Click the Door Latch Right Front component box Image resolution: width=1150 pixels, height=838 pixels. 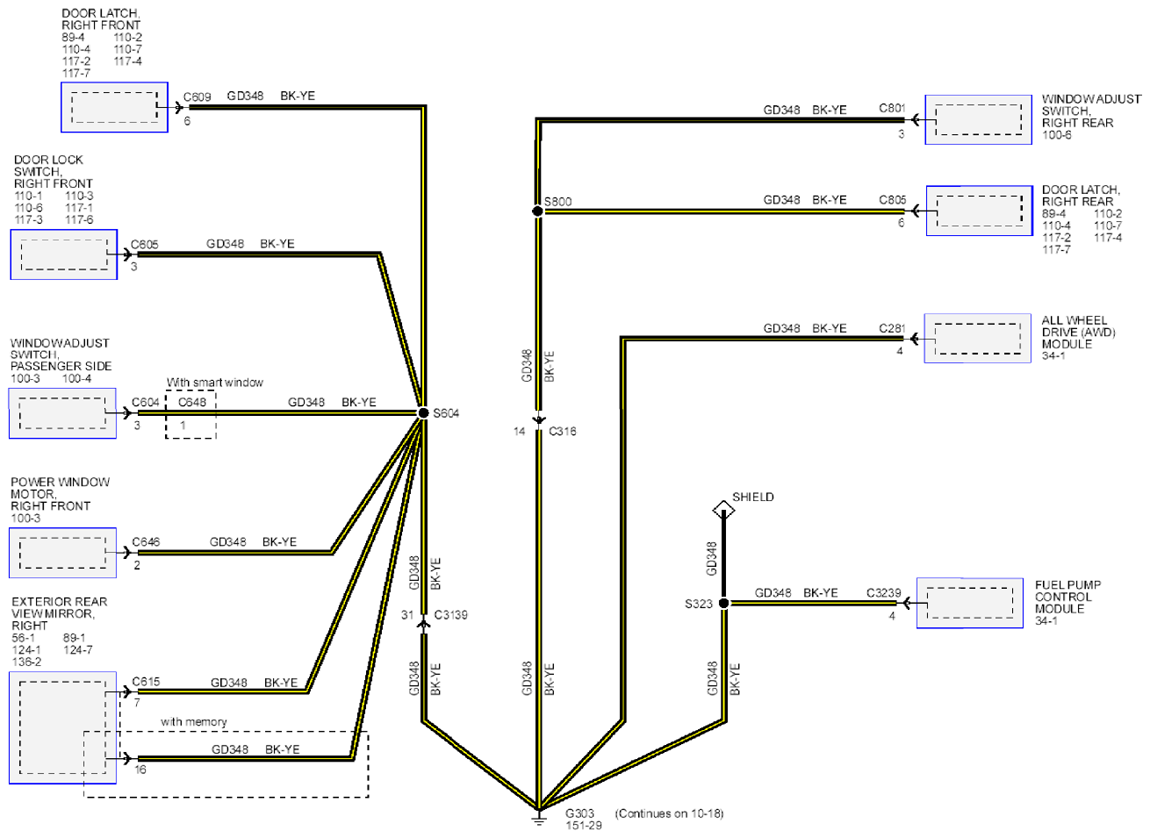point(114,107)
